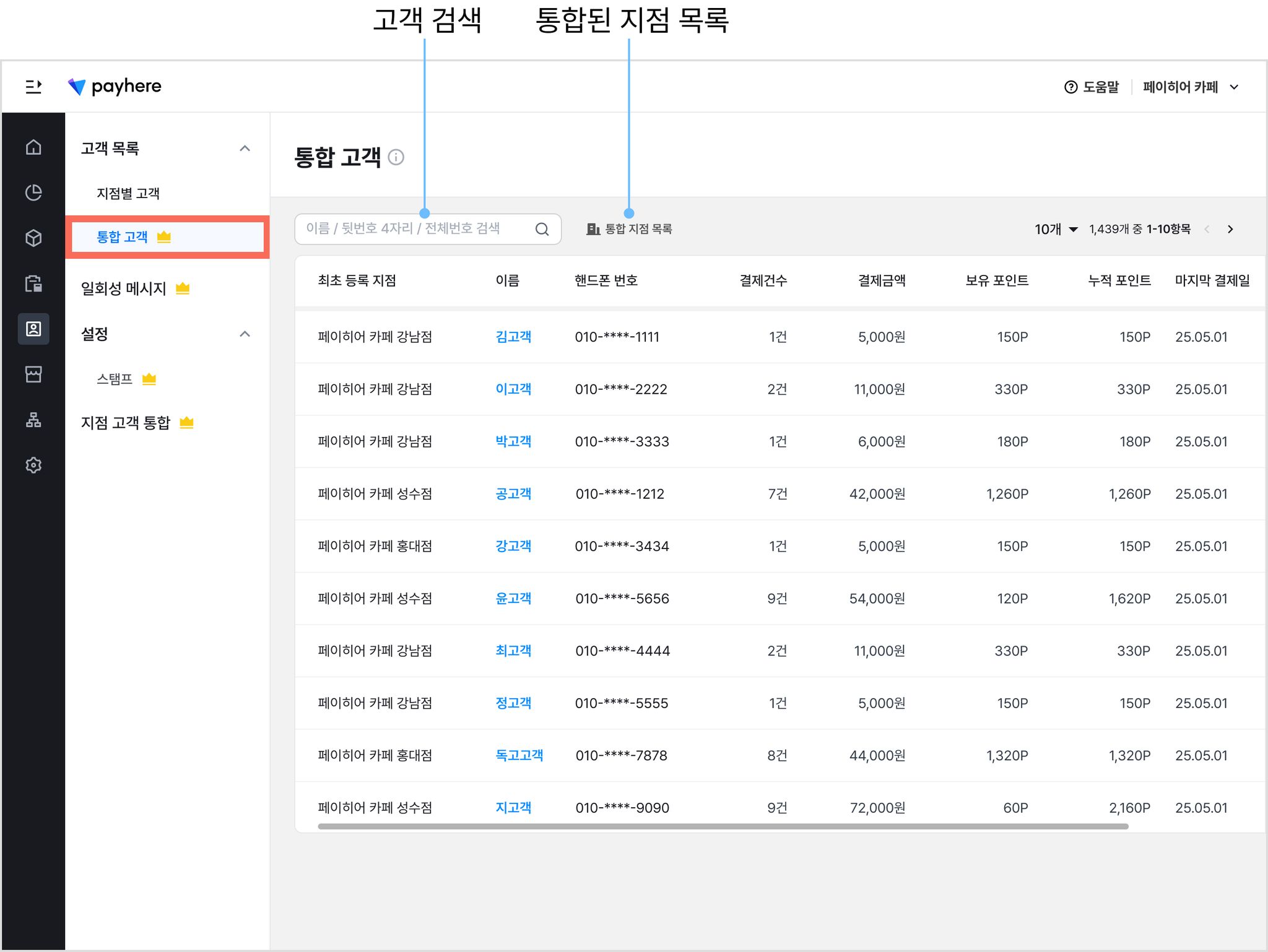Screen dimensions: 1268x952
Task: Click 페이히어 카페 홍대점 in 강고객 row
Action: pyautogui.click(x=375, y=546)
